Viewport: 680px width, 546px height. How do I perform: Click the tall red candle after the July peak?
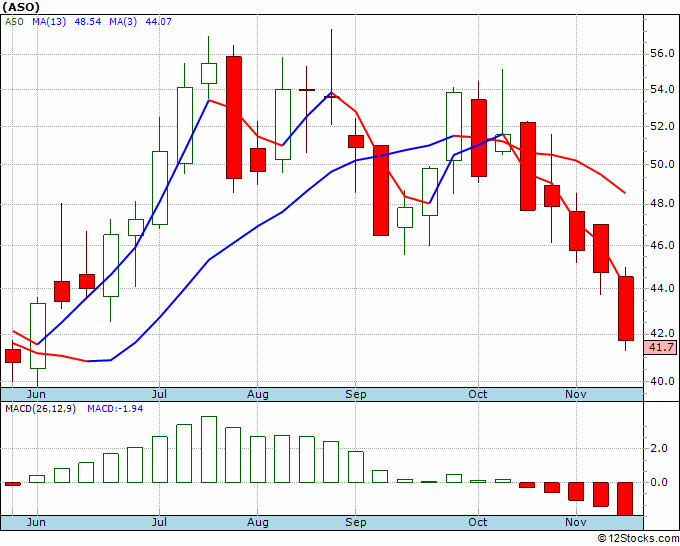tap(233, 117)
